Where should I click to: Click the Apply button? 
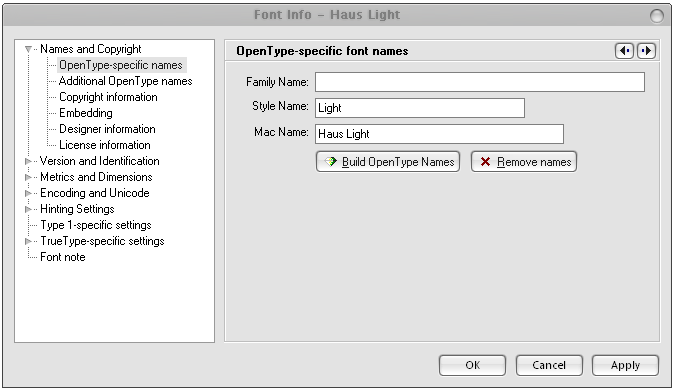(625, 365)
